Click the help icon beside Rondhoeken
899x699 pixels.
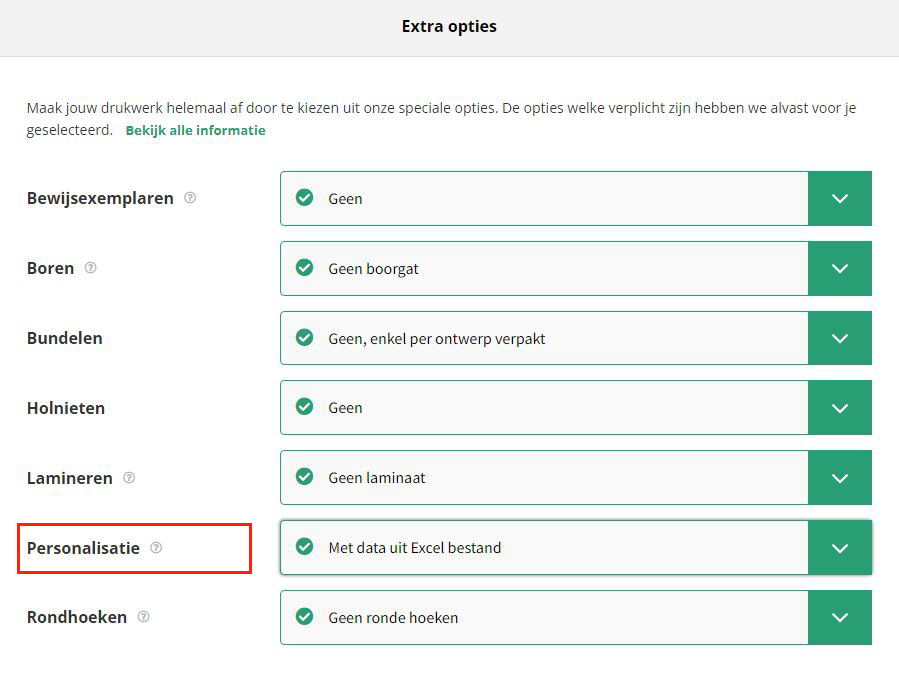pos(143,616)
